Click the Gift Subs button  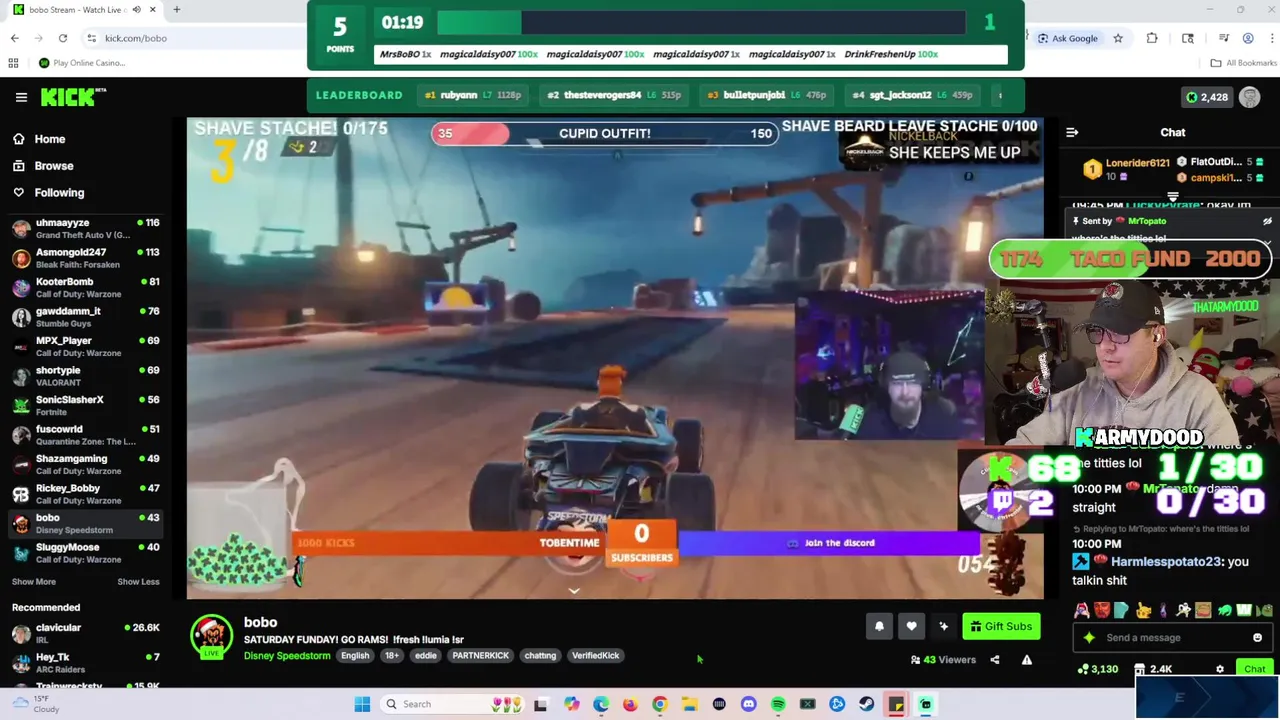tap(1001, 626)
